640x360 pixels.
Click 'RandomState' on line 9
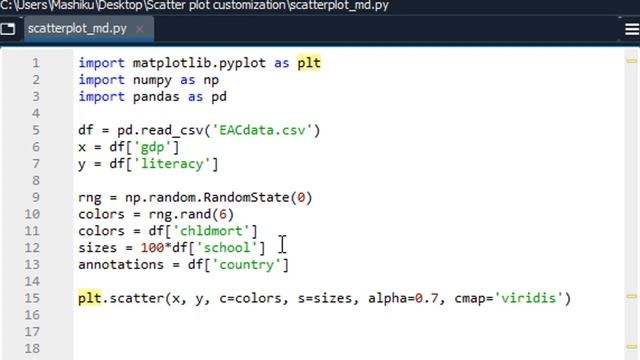click(247, 197)
